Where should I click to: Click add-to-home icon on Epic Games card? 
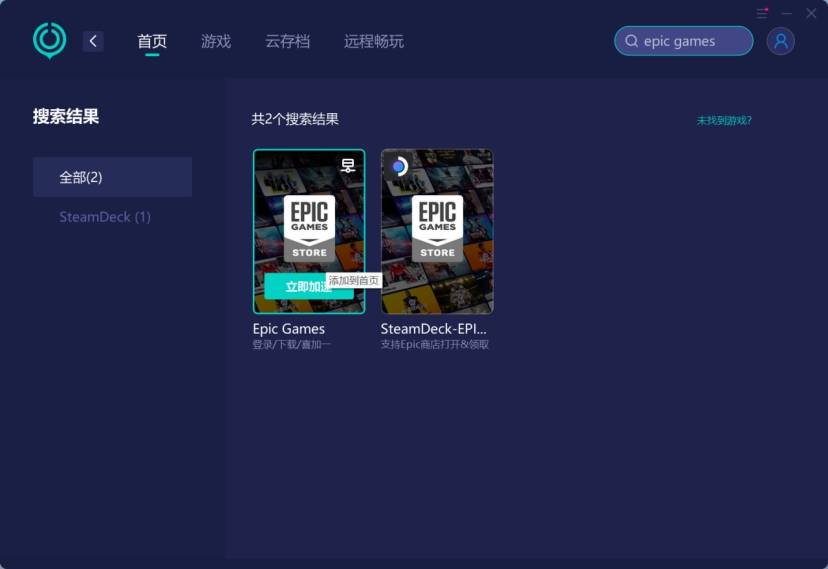[x=347, y=166]
